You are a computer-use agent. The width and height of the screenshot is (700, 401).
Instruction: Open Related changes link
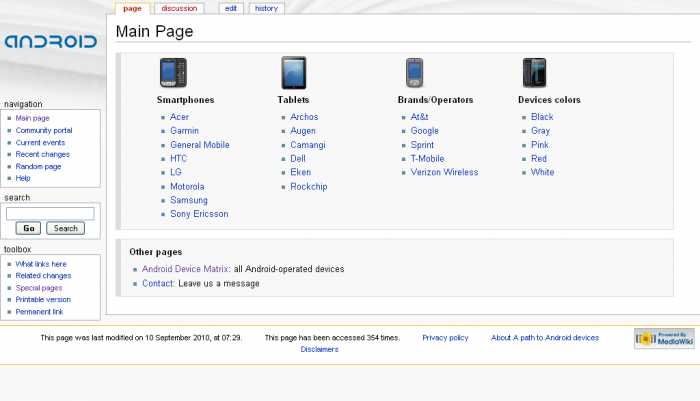point(43,276)
